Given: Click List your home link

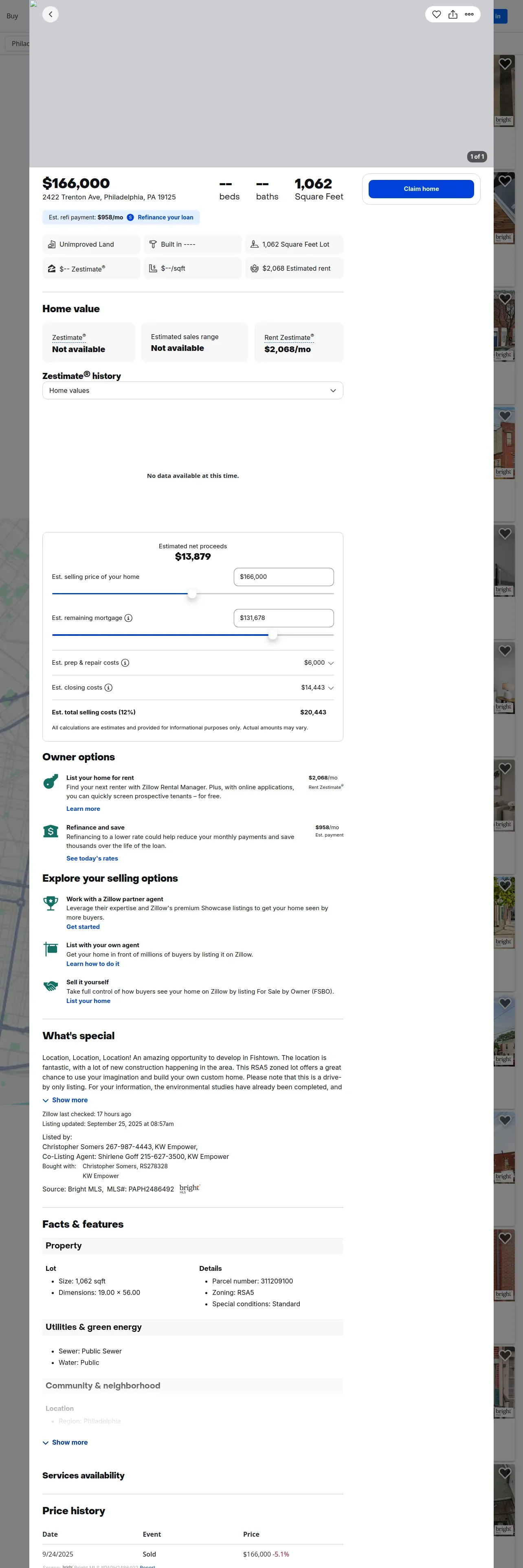Looking at the screenshot, I should coord(88,1001).
